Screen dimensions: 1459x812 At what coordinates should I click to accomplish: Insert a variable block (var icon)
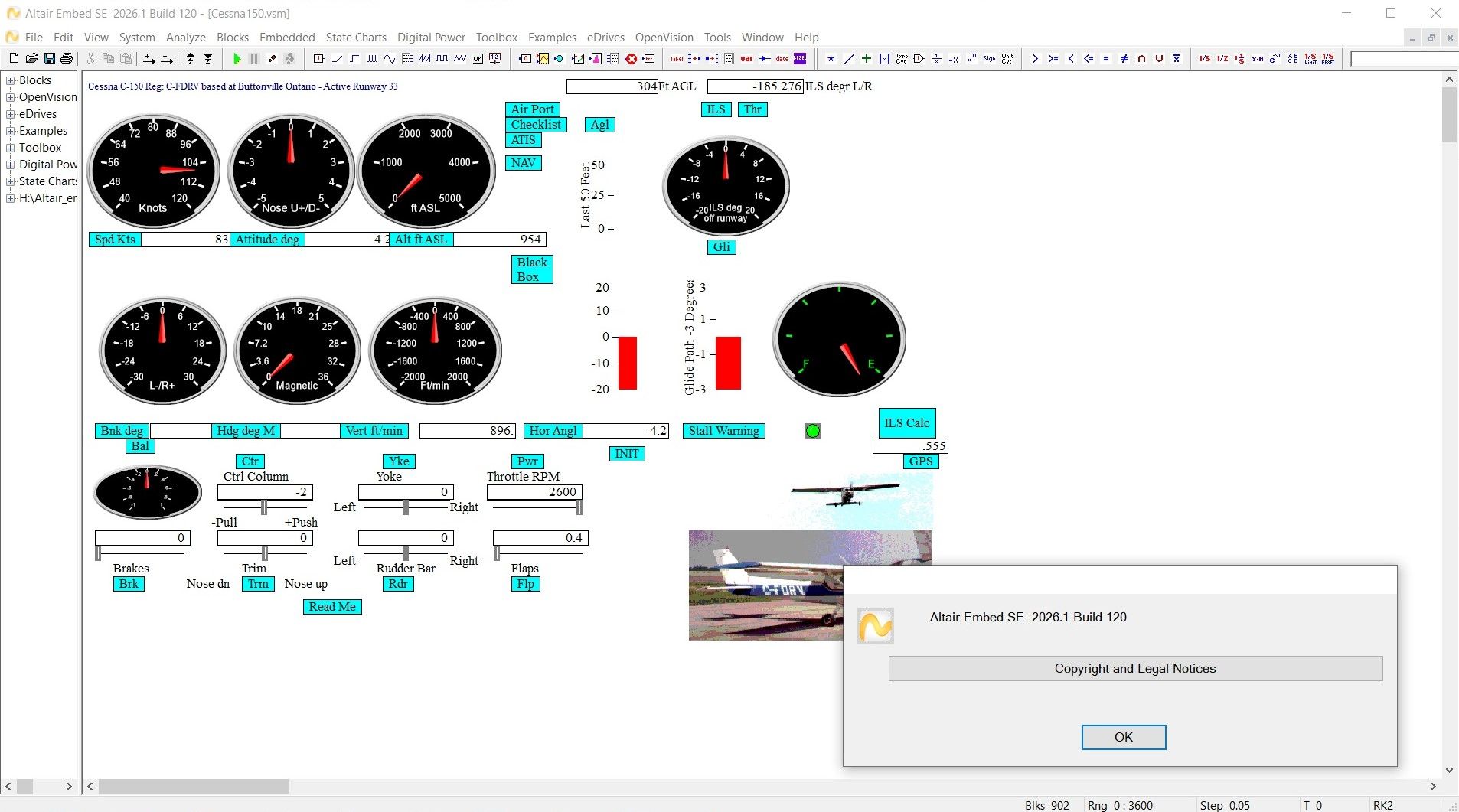tap(746, 58)
